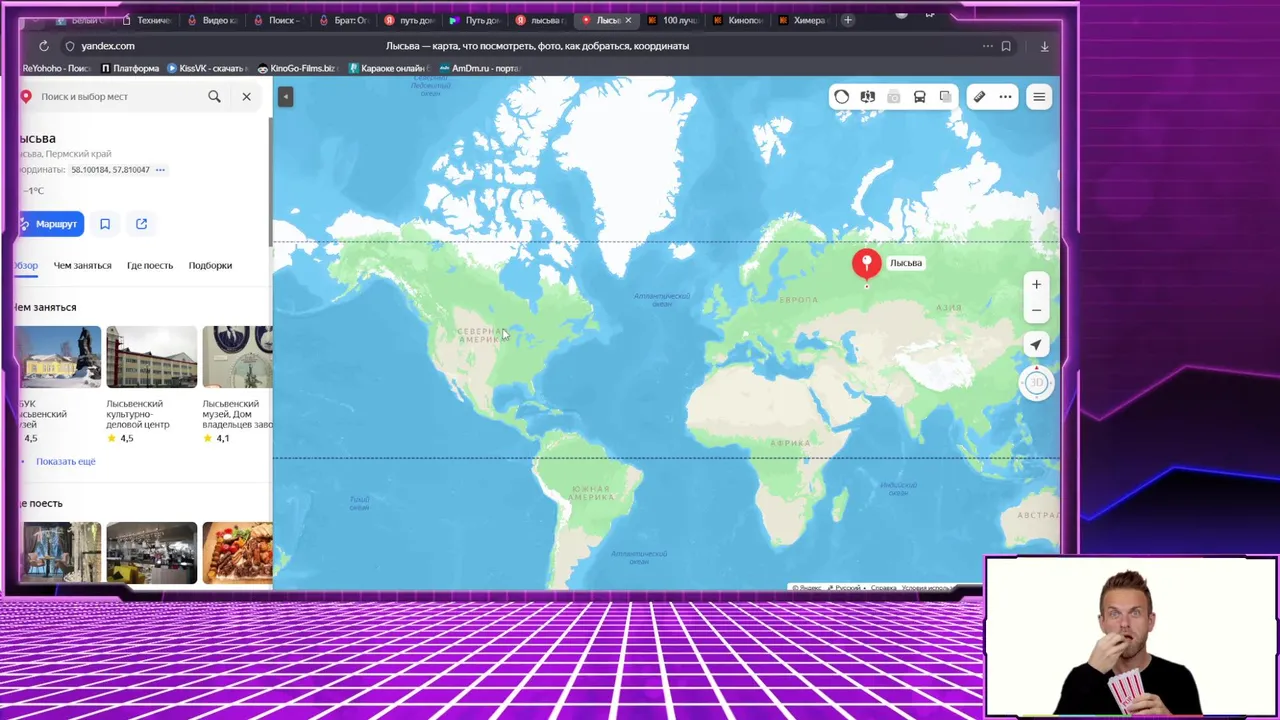Close the active Лысьва tab

628,20
